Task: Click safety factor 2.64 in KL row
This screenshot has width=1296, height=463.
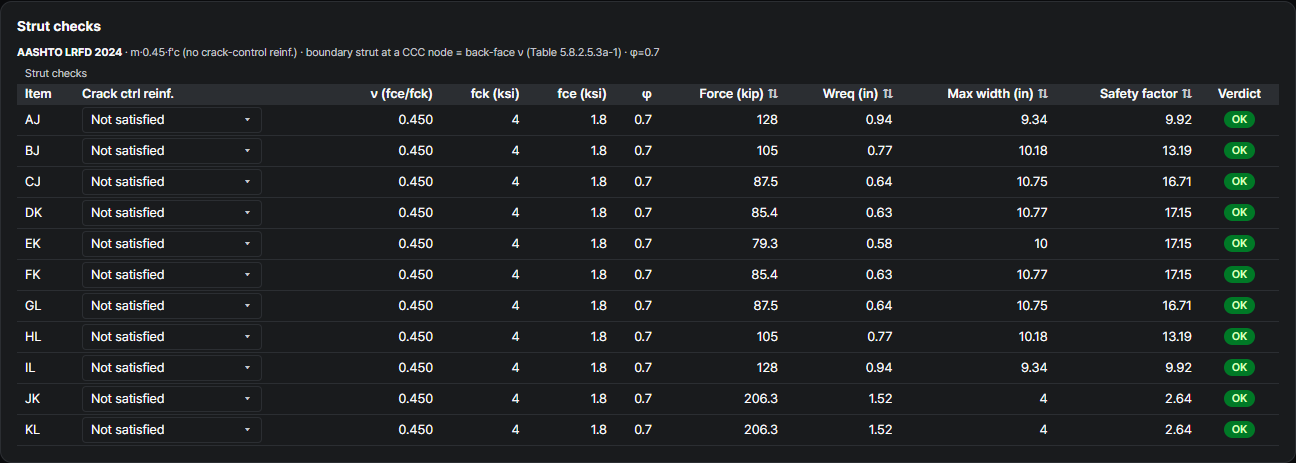Action: pyautogui.click(x=1178, y=430)
